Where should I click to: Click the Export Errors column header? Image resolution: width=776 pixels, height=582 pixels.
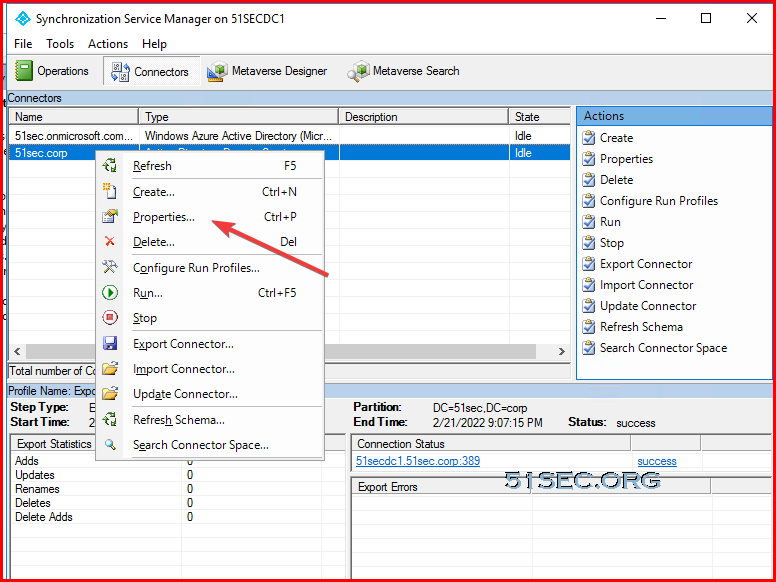tap(441, 486)
